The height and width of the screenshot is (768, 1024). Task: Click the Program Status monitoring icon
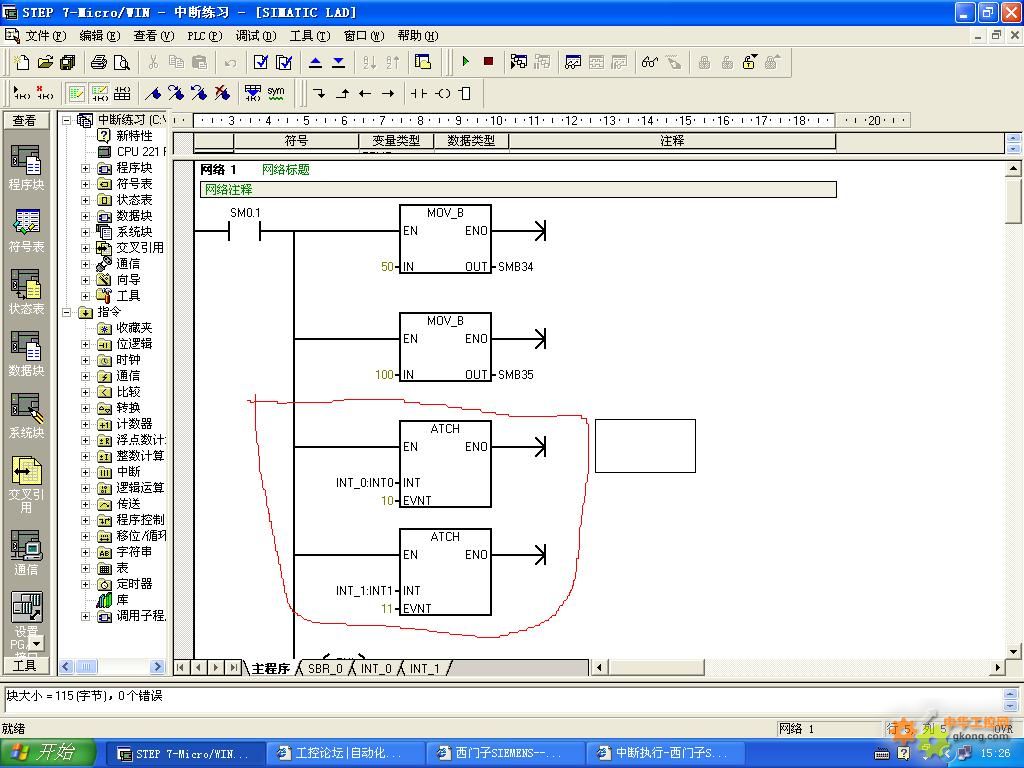coord(519,62)
